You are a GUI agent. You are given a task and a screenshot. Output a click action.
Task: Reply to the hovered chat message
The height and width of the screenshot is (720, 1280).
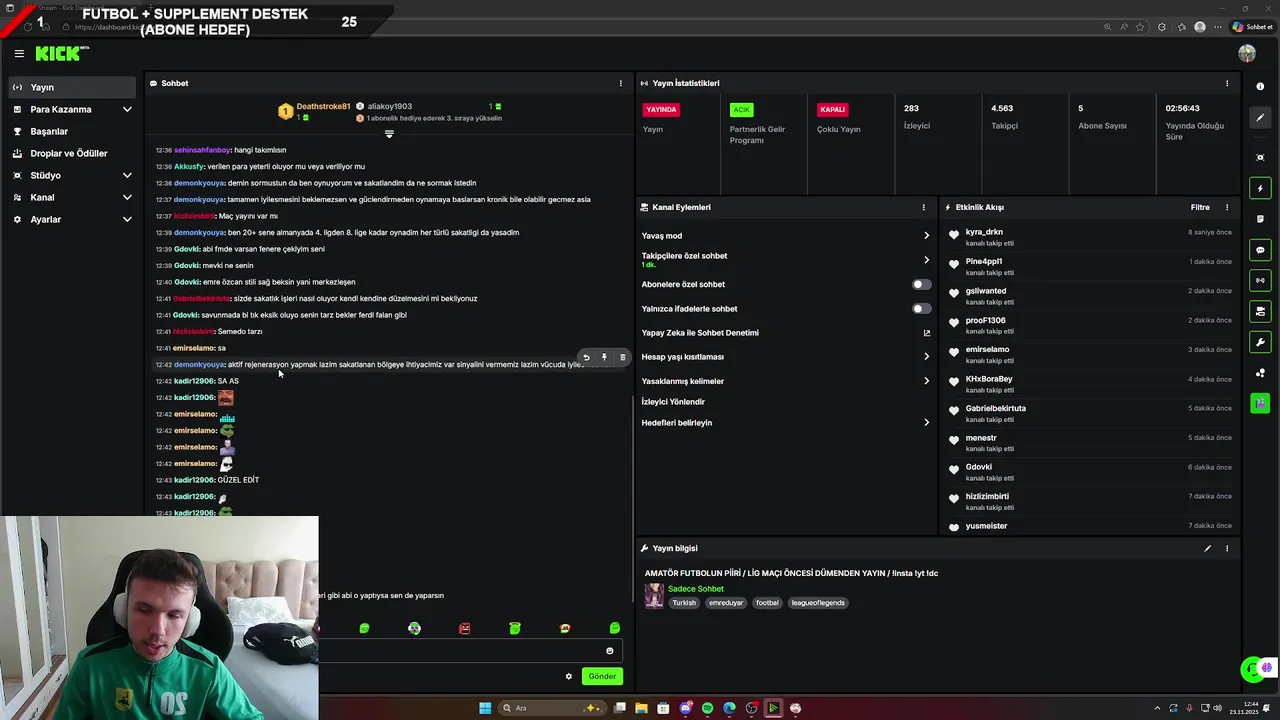pos(586,357)
